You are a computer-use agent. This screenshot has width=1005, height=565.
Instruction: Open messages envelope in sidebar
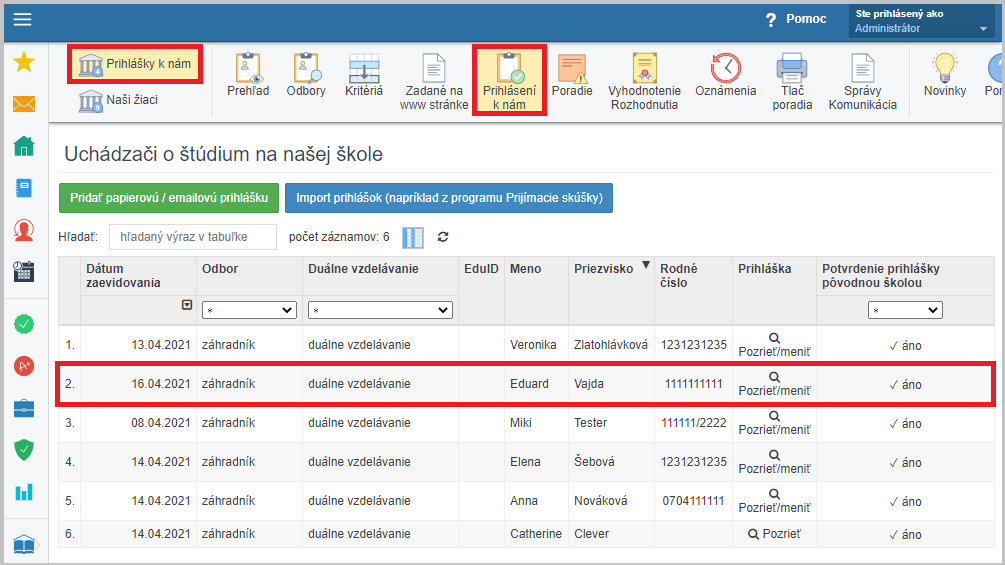[x=24, y=104]
